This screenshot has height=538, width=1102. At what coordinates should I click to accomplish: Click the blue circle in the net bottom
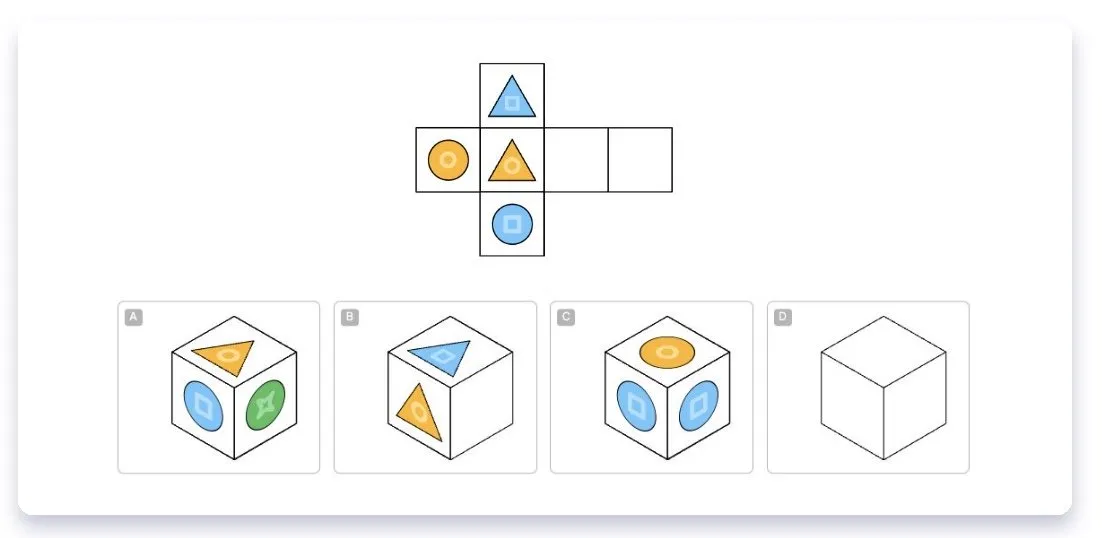click(512, 224)
